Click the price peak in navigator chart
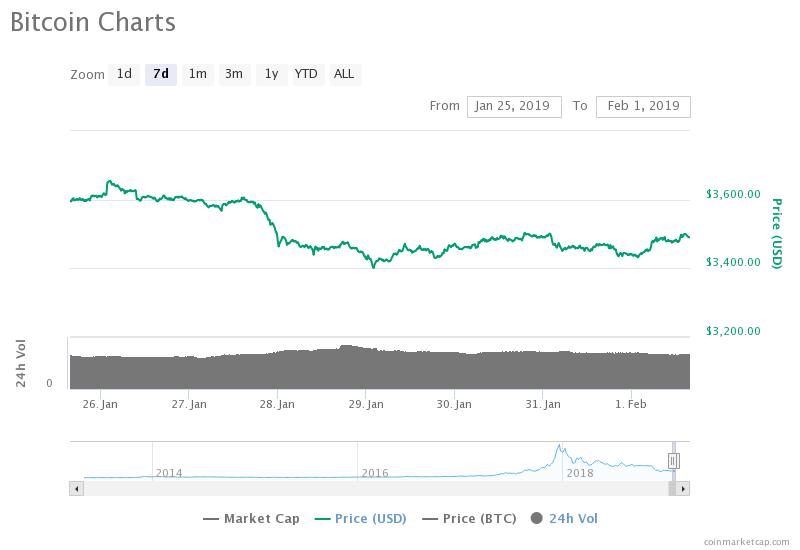Screen dimensions: 800x550 [559, 446]
